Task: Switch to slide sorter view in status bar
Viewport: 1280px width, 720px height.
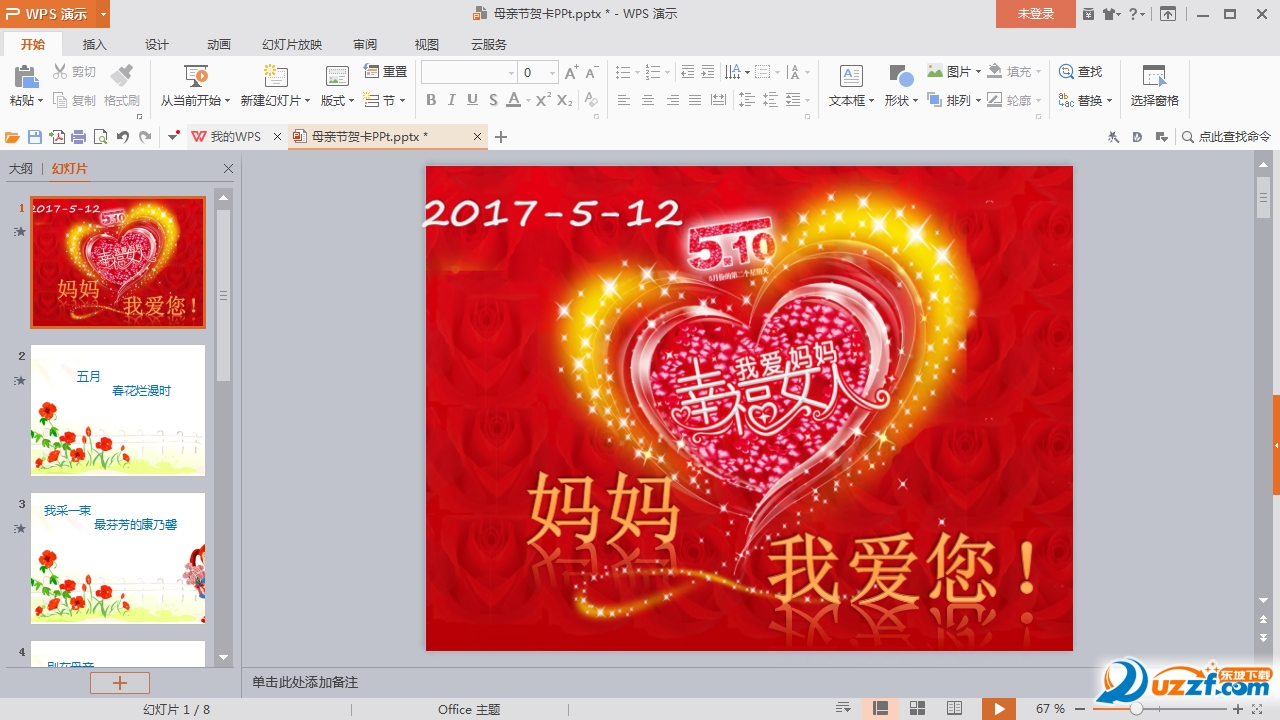Action: click(x=917, y=709)
